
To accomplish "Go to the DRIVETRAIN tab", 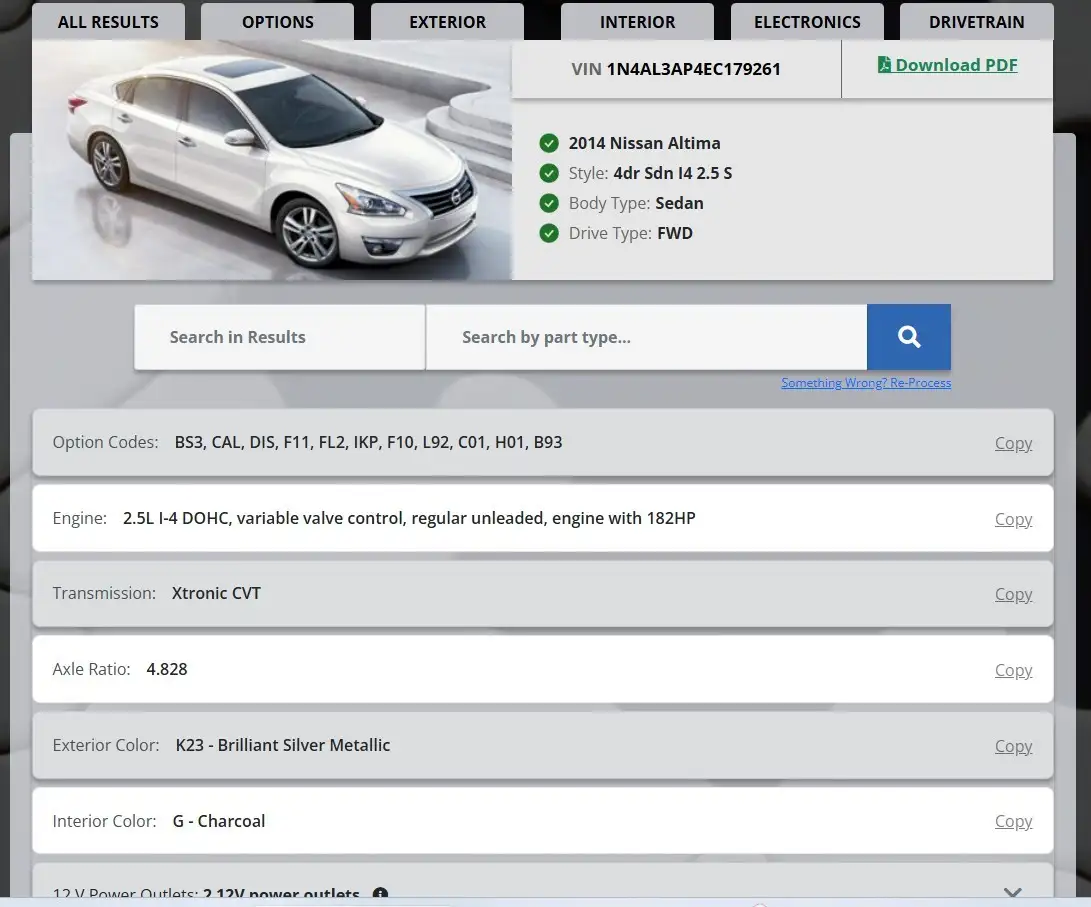I will tap(976, 22).
